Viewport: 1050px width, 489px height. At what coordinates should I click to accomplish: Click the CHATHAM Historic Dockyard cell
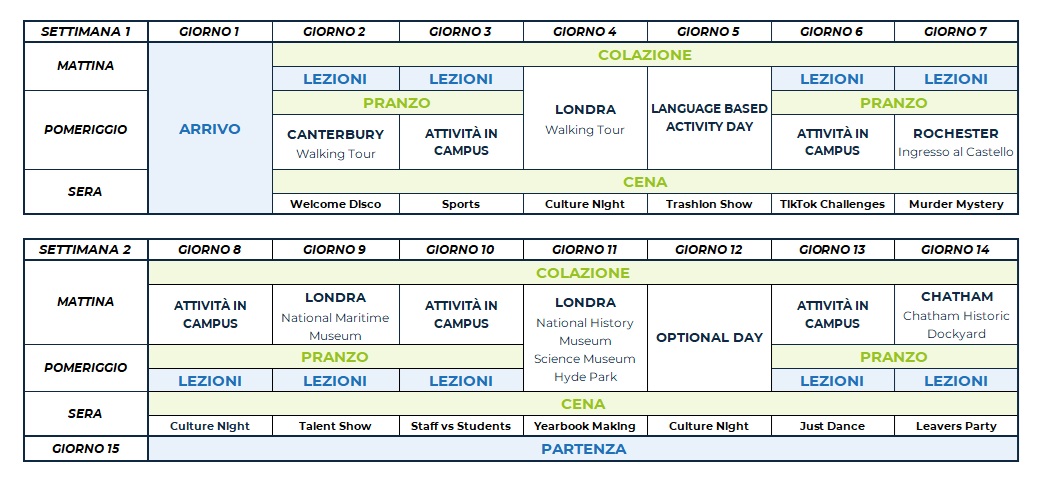[956, 314]
